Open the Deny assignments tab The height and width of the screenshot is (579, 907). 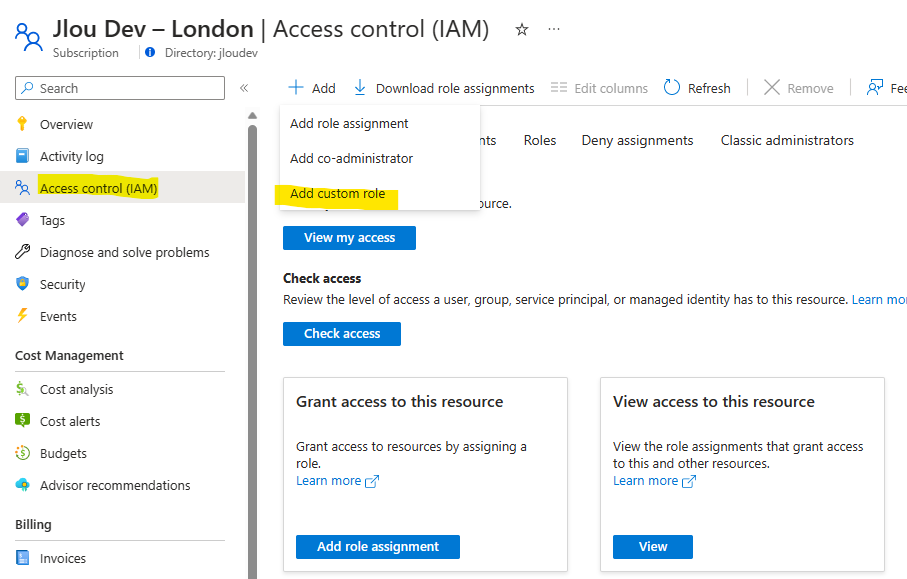coord(637,140)
